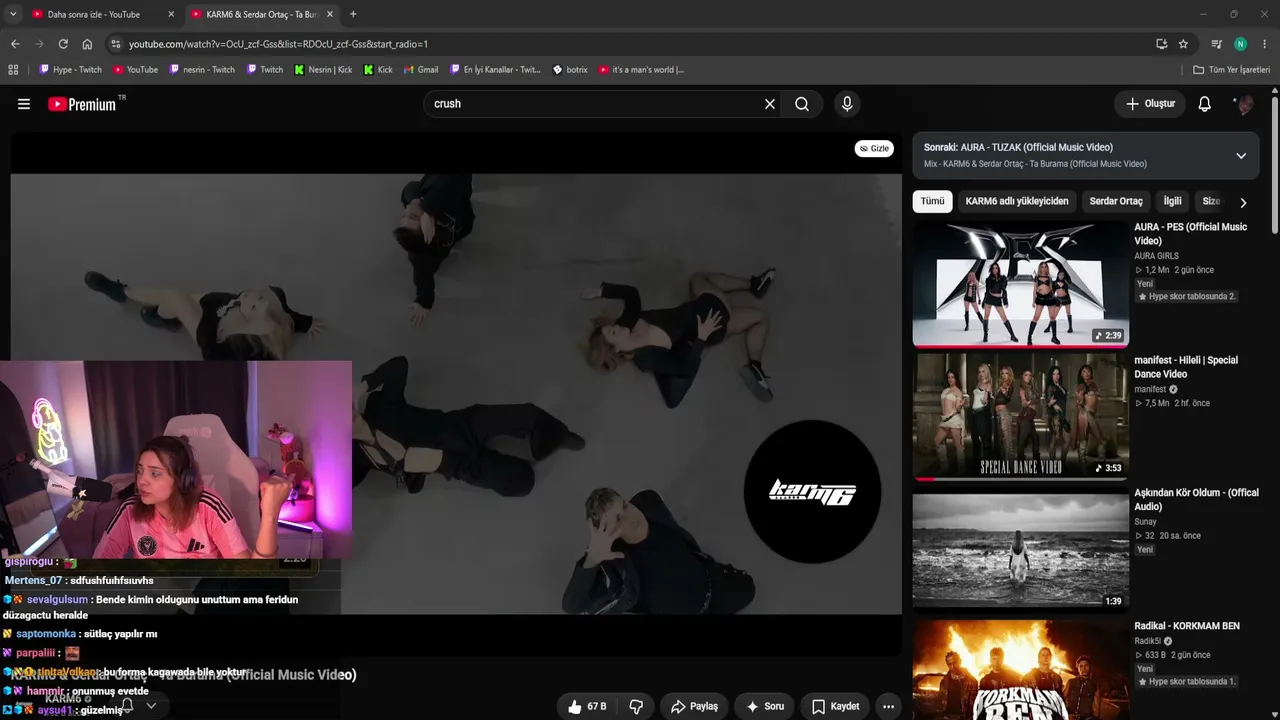
Task: Open the nesrin - Twitch bookmark
Action: (202, 70)
